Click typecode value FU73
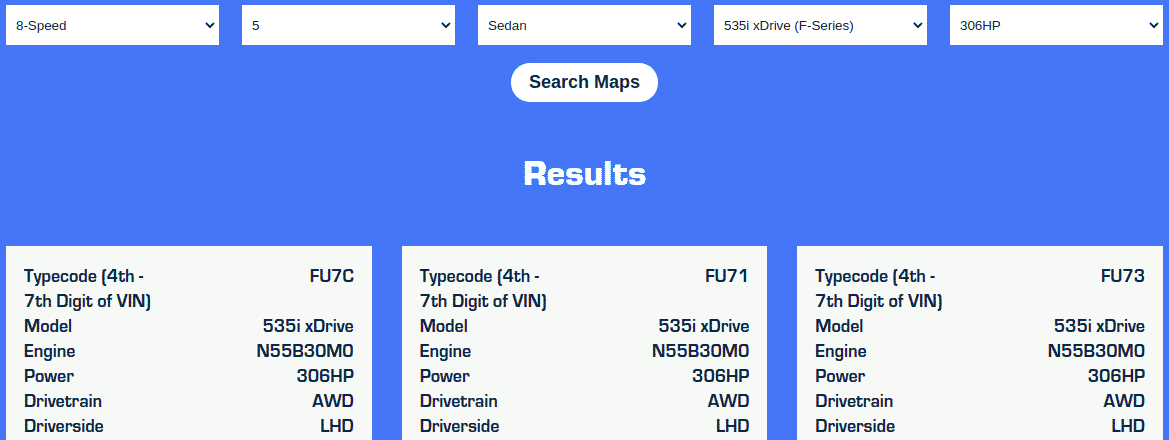The width and height of the screenshot is (1169, 440). coord(1123,277)
